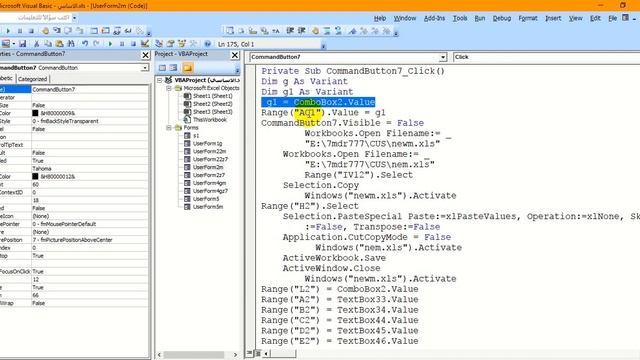Click the green Run icon in the Debug toolbar
Viewport: 640px width, 360px height.
click(x=8, y=31)
